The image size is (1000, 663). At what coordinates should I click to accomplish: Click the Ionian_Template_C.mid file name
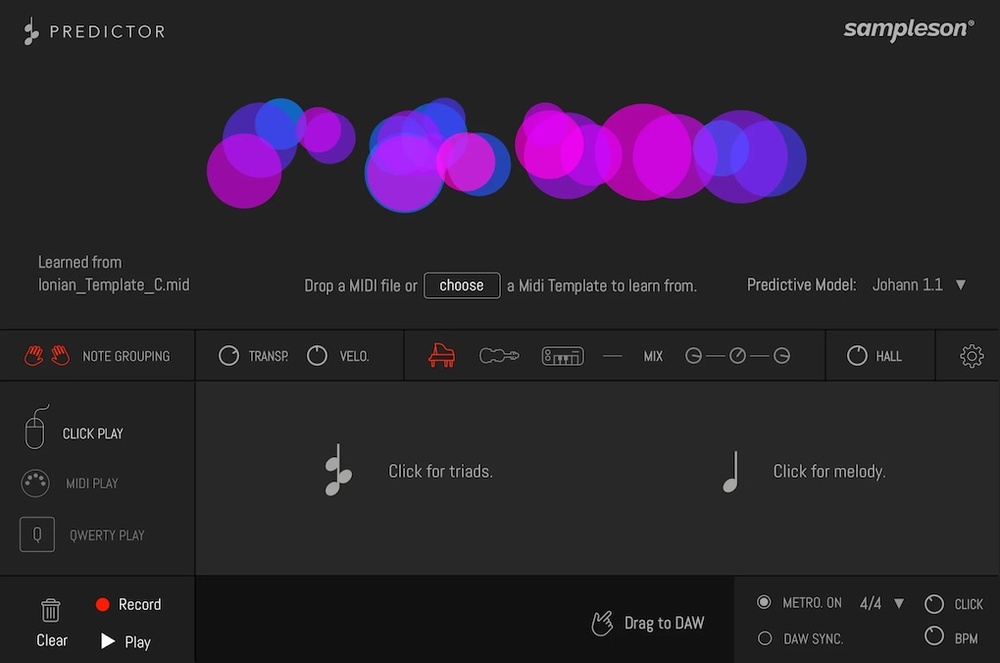click(114, 284)
